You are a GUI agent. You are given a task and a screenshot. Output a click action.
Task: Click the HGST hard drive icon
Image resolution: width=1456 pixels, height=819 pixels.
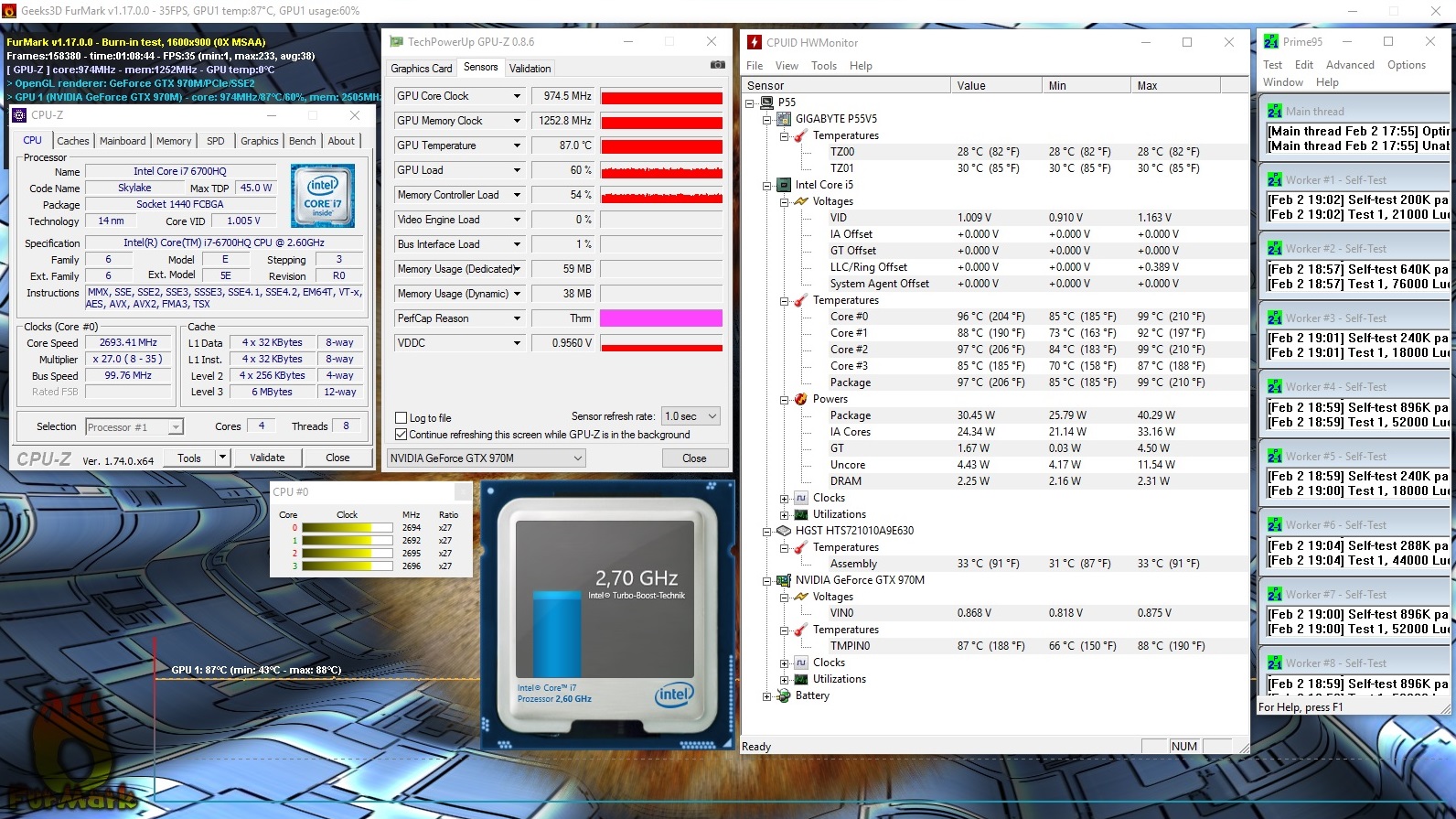[x=784, y=531]
